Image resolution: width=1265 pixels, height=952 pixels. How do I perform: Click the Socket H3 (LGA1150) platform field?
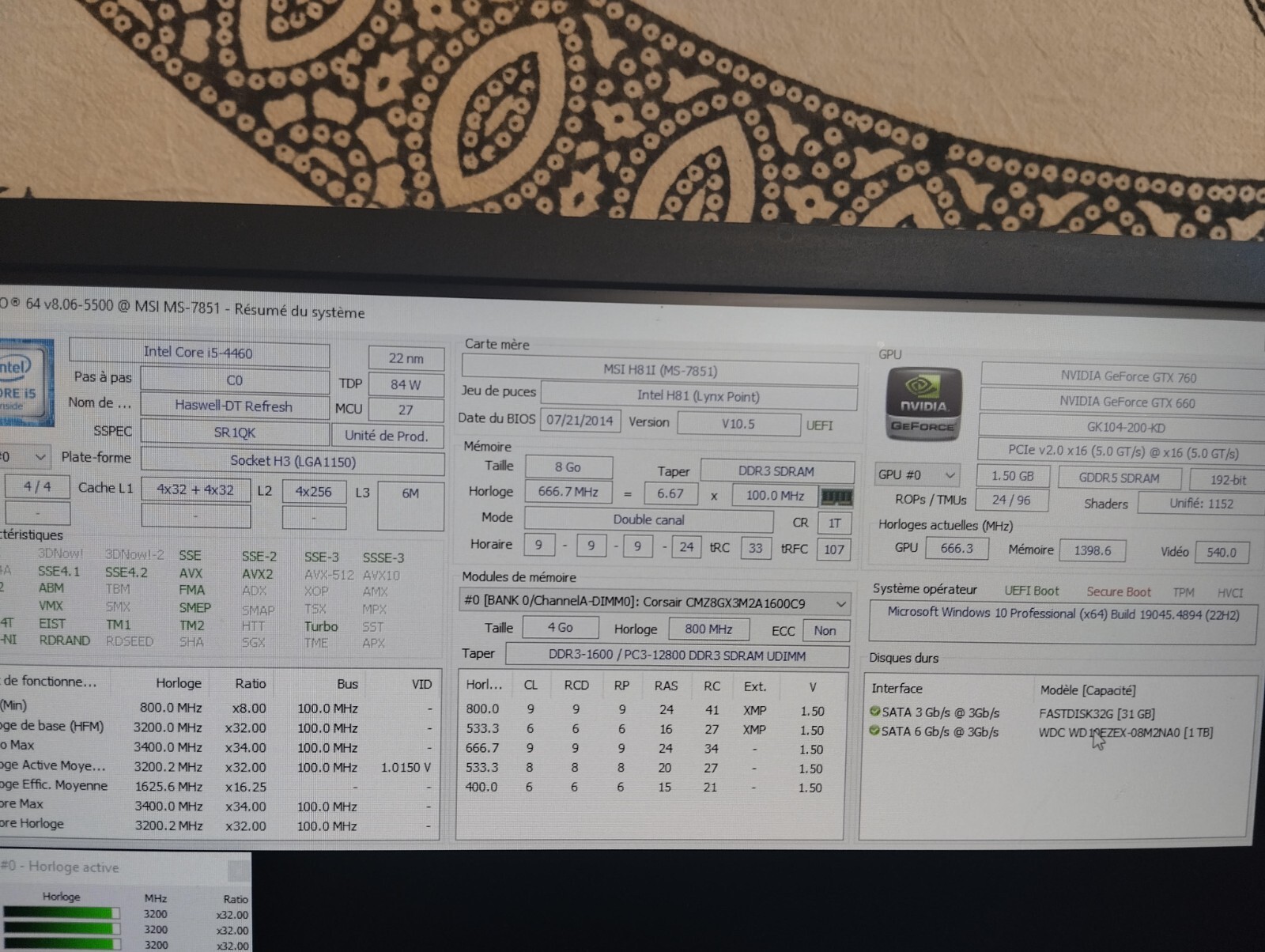(293, 461)
